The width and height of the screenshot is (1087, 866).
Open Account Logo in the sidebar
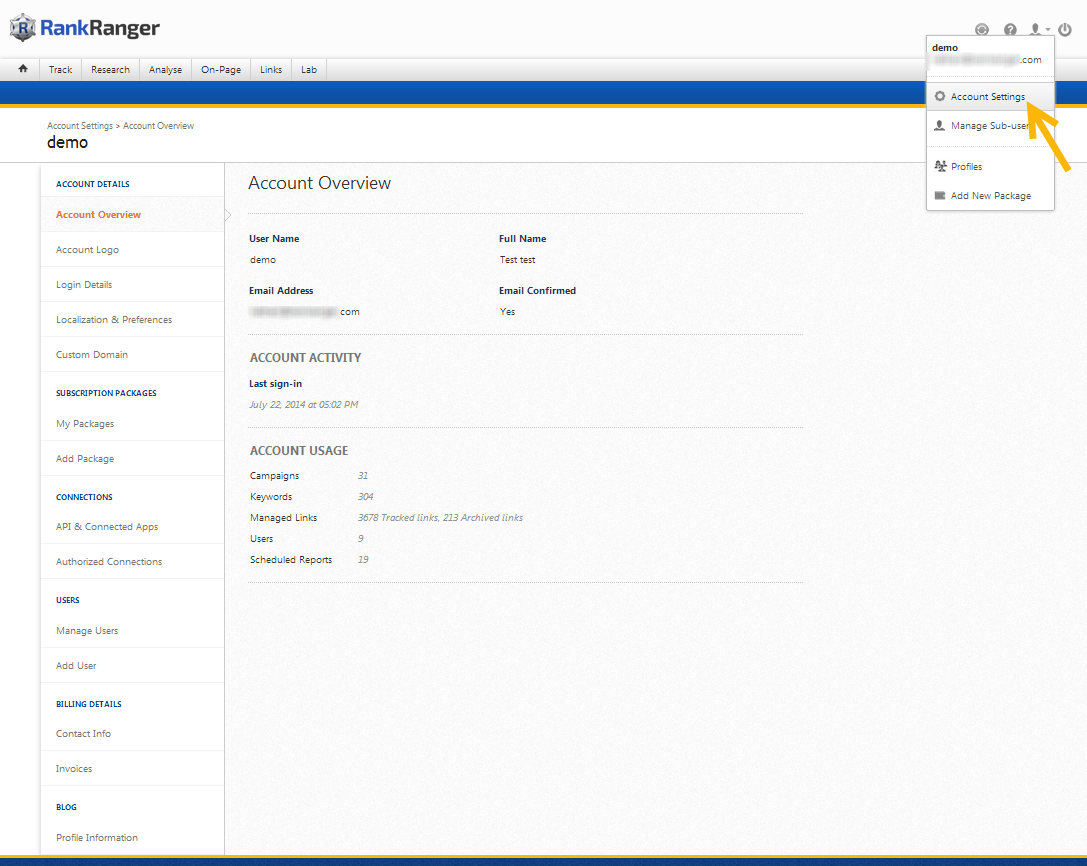coord(87,250)
